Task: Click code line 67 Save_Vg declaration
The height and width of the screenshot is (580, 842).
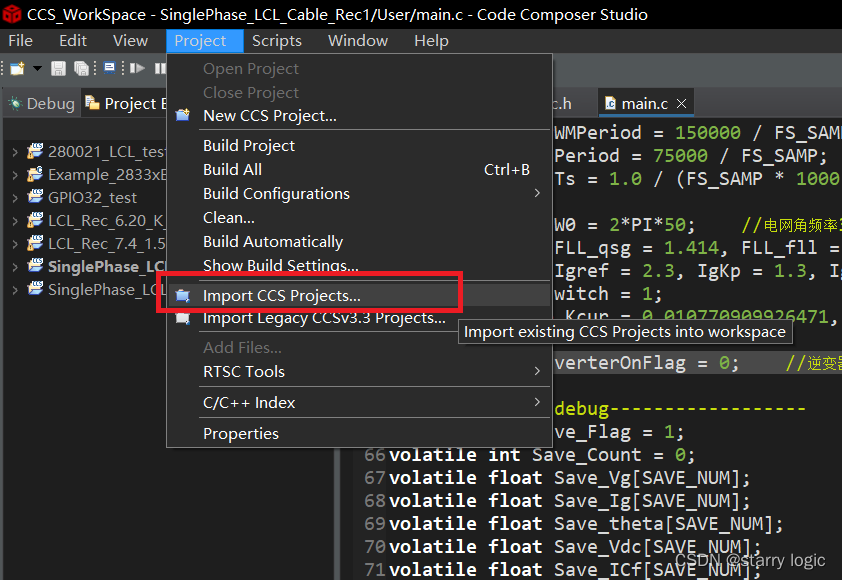Action: pos(569,478)
